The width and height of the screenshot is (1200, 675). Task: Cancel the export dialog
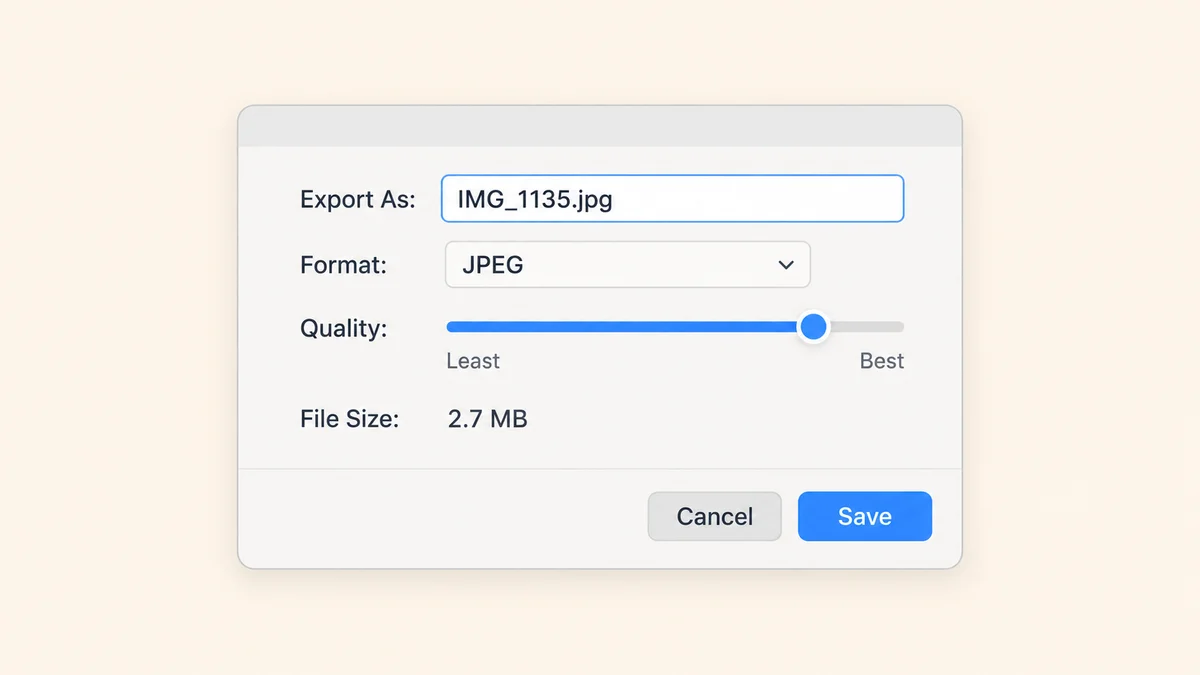[715, 516]
